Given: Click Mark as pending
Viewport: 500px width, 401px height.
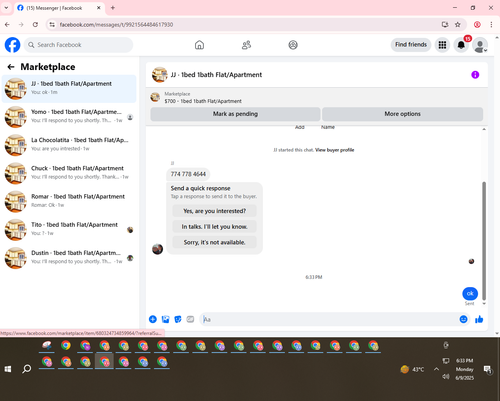Looking at the screenshot, I should point(235,114).
